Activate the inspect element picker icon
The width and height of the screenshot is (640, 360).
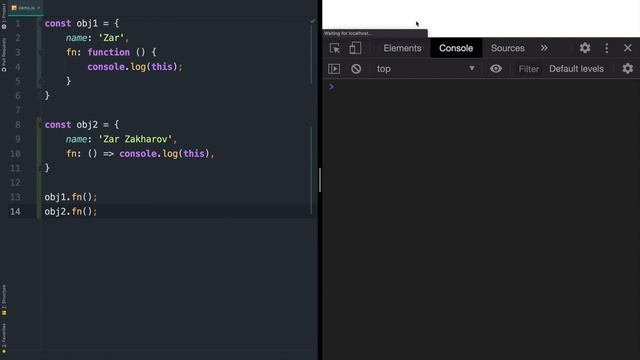coord(335,48)
